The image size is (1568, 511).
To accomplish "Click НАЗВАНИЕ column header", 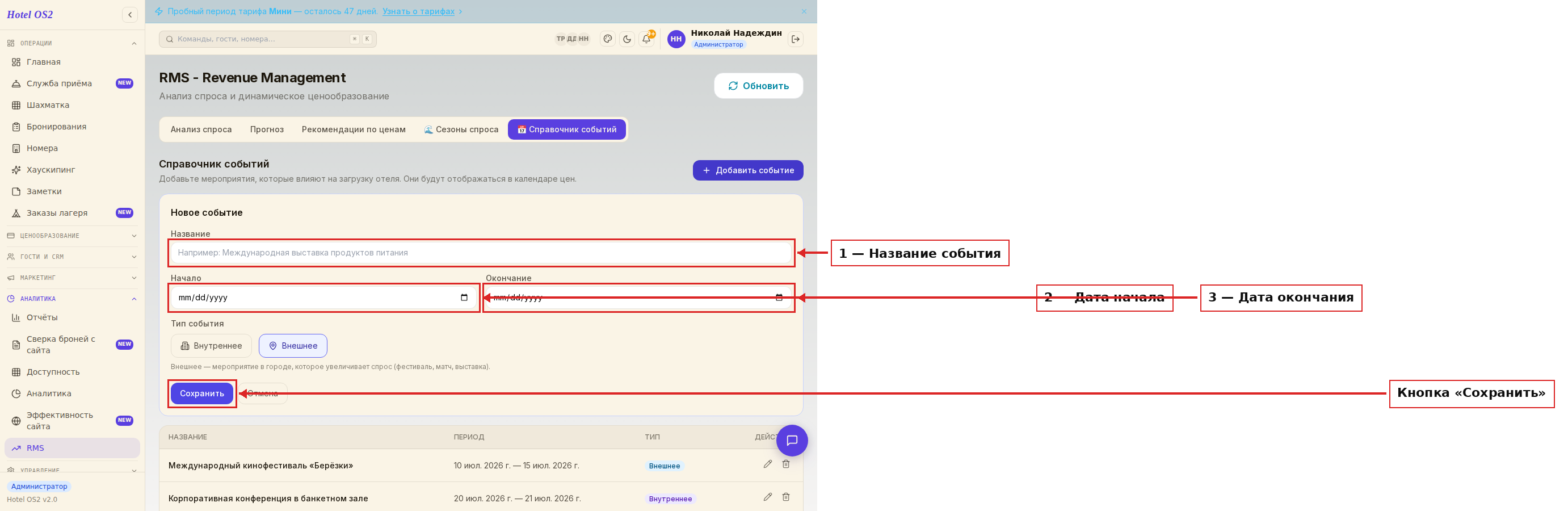I will pyautogui.click(x=187, y=437).
